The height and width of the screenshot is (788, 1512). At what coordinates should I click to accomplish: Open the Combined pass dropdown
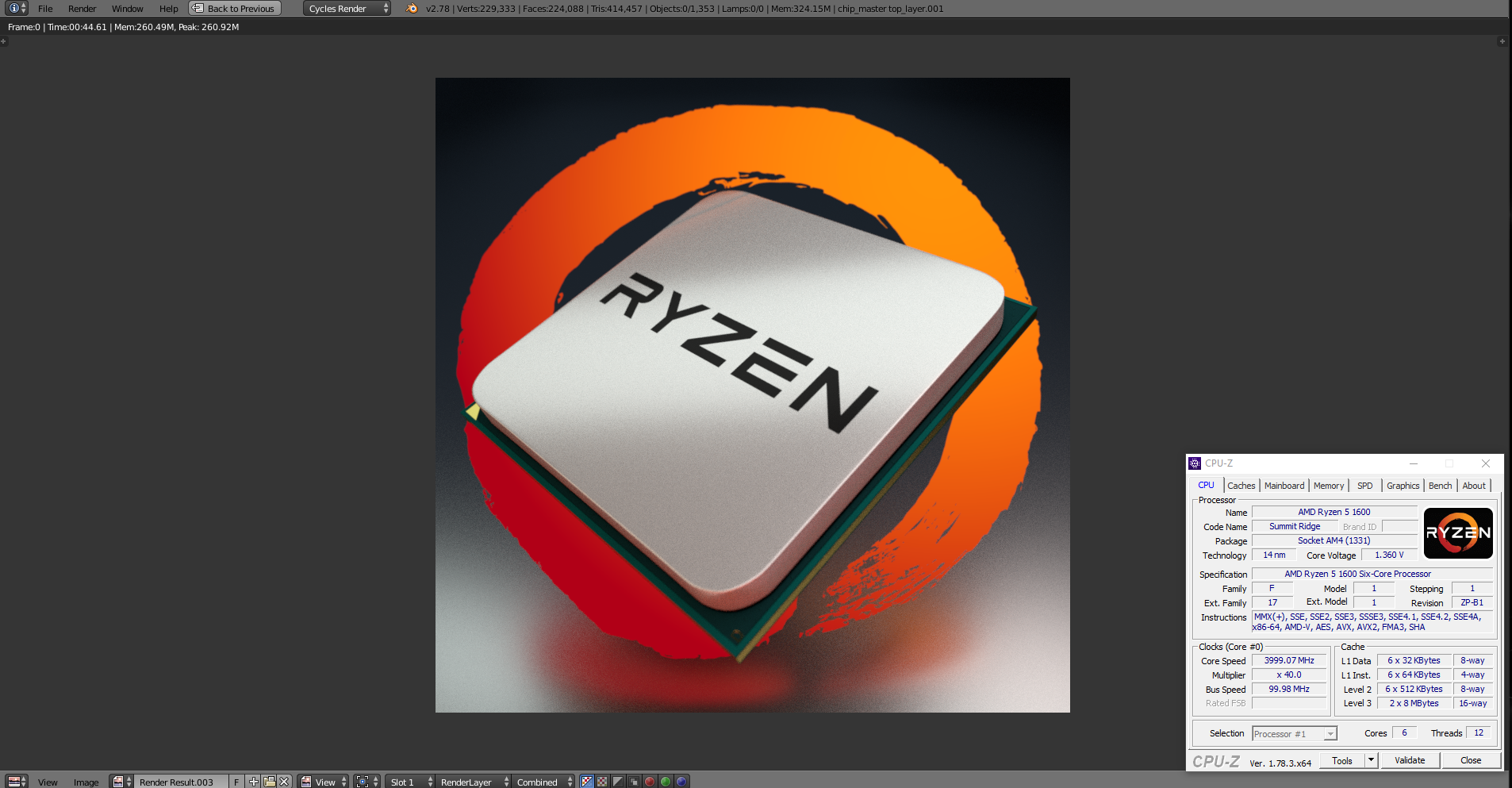click(543, 782)
